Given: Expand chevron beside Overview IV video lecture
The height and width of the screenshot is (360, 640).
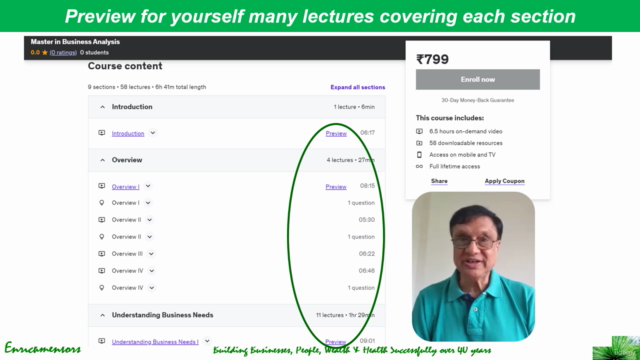Looking at the screenshot, I should pos(151,271).
